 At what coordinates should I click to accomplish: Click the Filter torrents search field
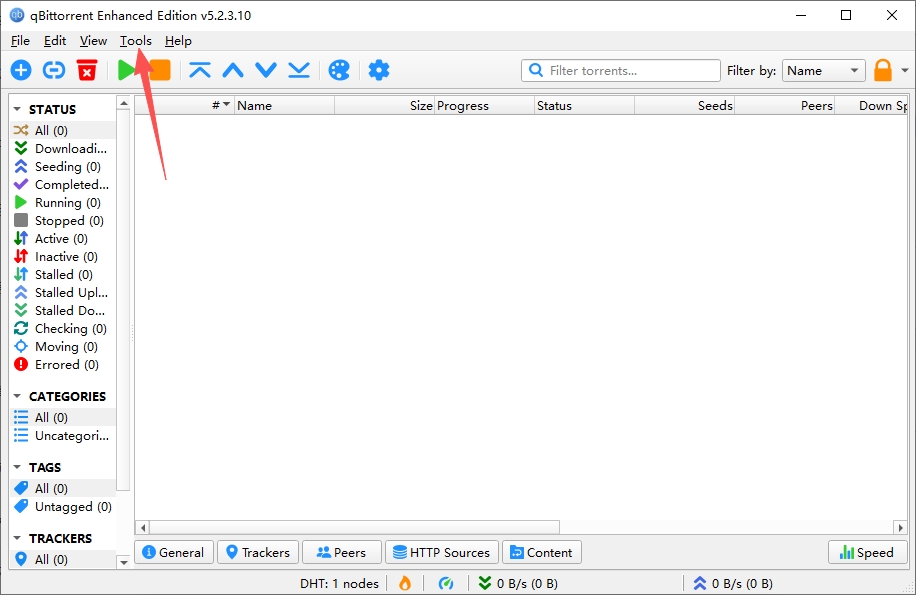[x=620, y=71]
